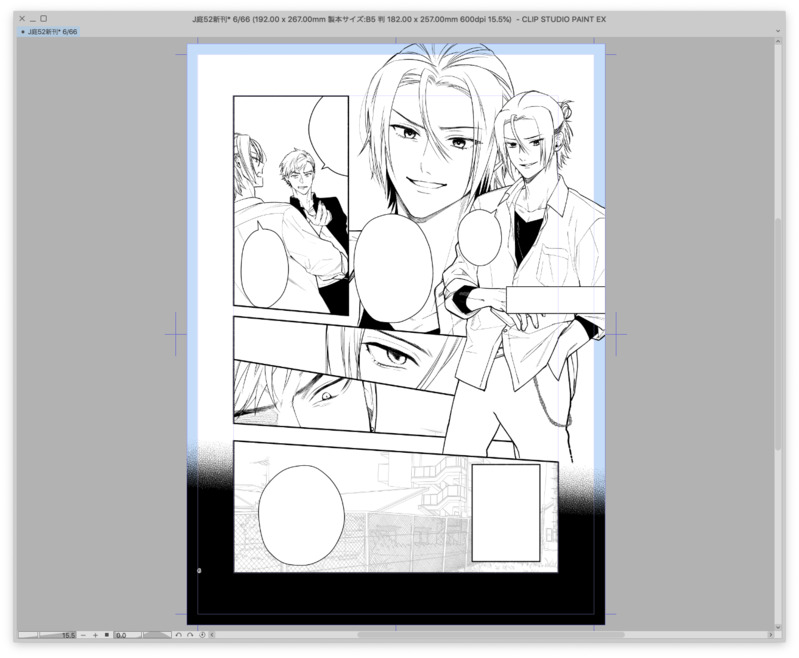Close the CLIP STUDIO PAINT canvas window
Screen dimensions: 799x658
pyautogui.click(x=22, y=18)
